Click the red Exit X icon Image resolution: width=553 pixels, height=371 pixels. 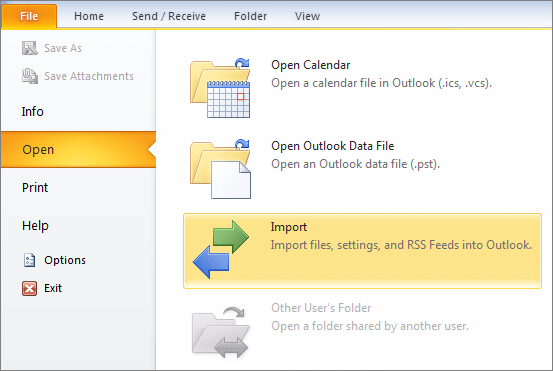coord(29,288)
